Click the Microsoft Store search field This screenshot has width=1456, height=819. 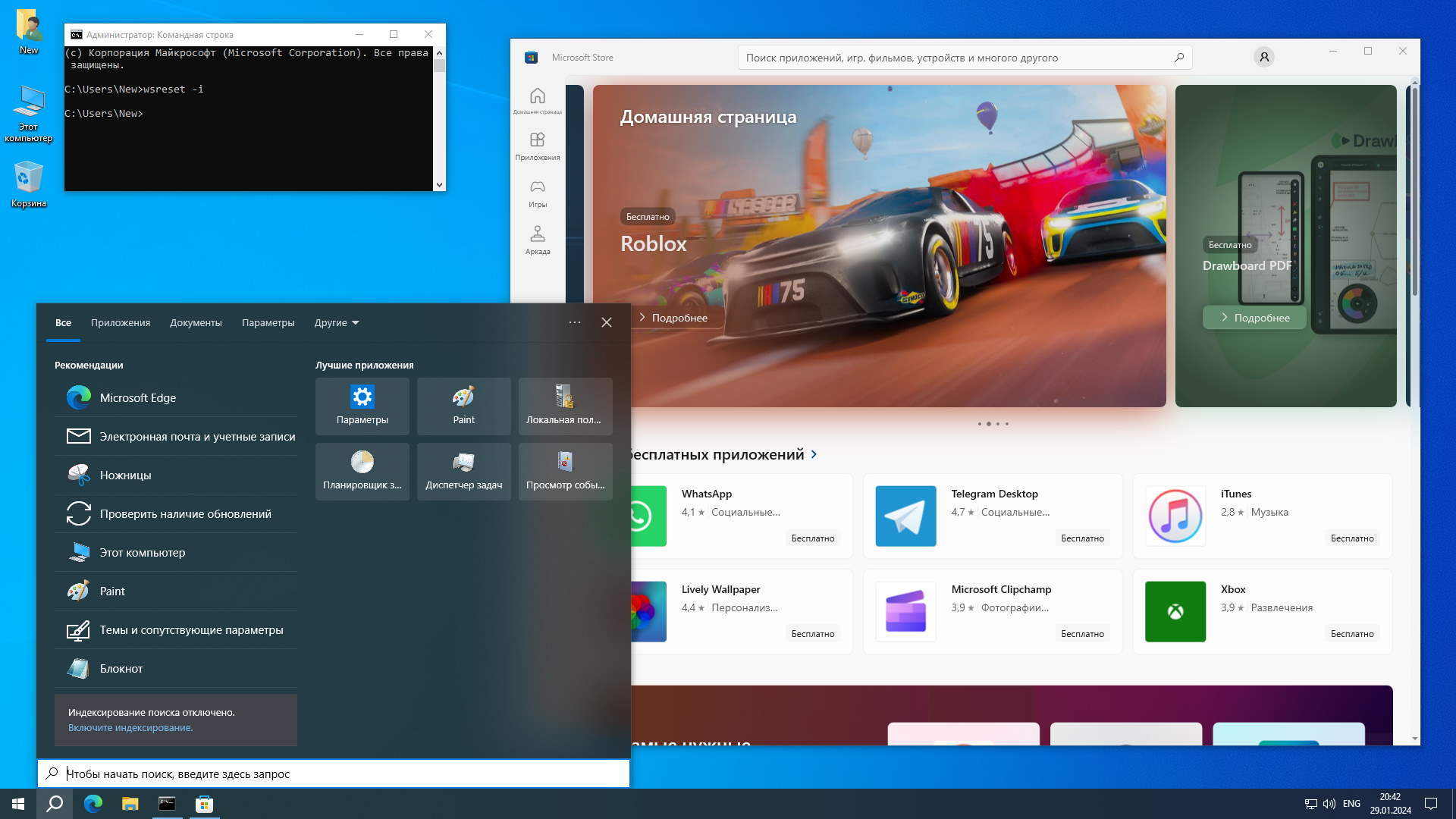tap(955, 58)
